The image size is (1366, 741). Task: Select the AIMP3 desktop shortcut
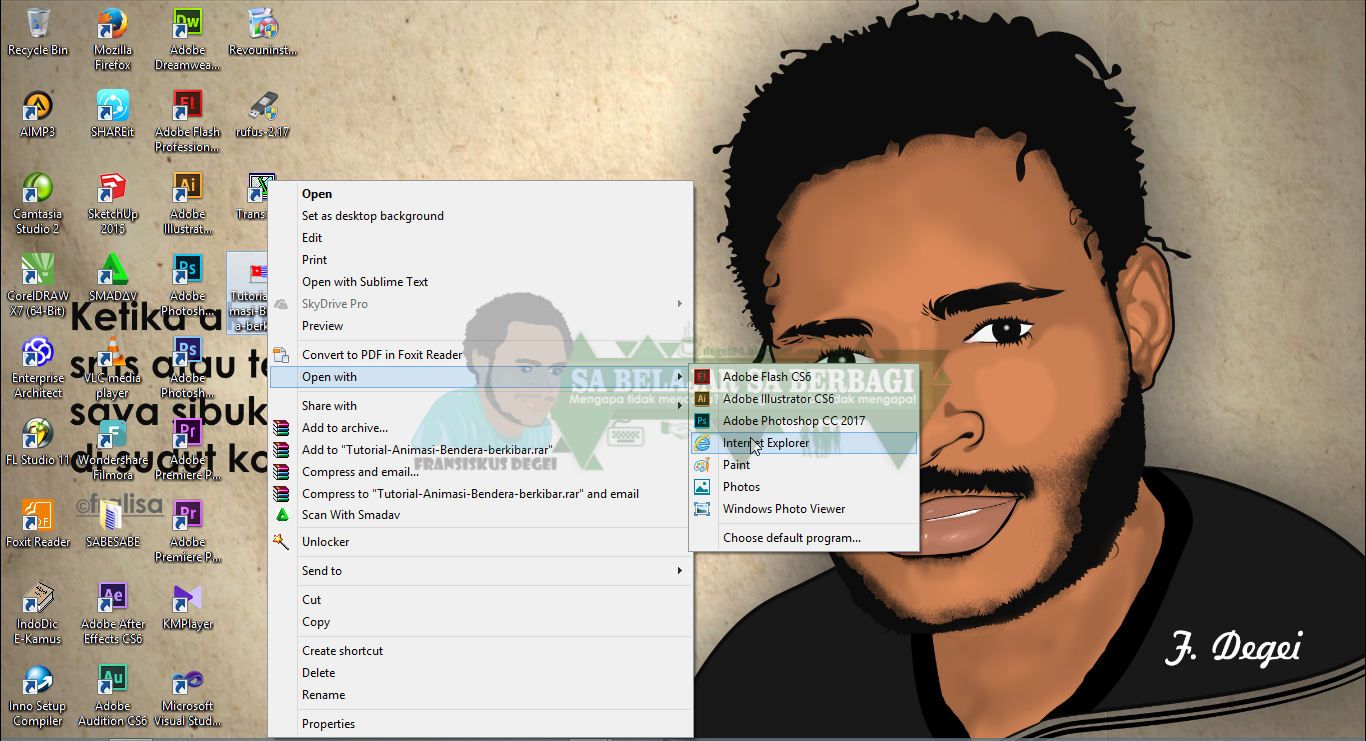coord(38,114)
